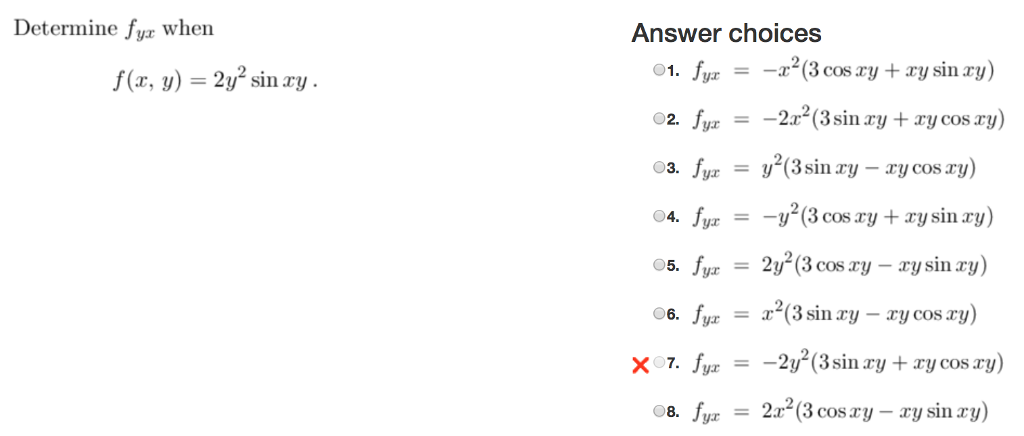Click the greyed radio button for answer 7
The image size is (1024, 436).
659,362
